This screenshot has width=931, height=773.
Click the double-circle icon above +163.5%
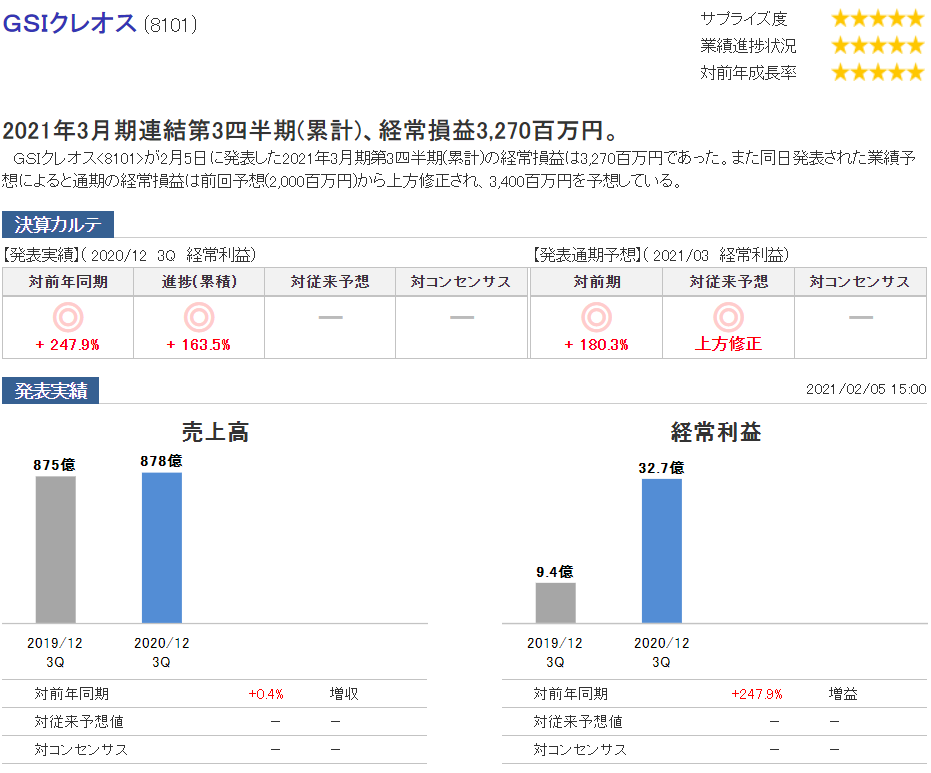click(199, 317)
